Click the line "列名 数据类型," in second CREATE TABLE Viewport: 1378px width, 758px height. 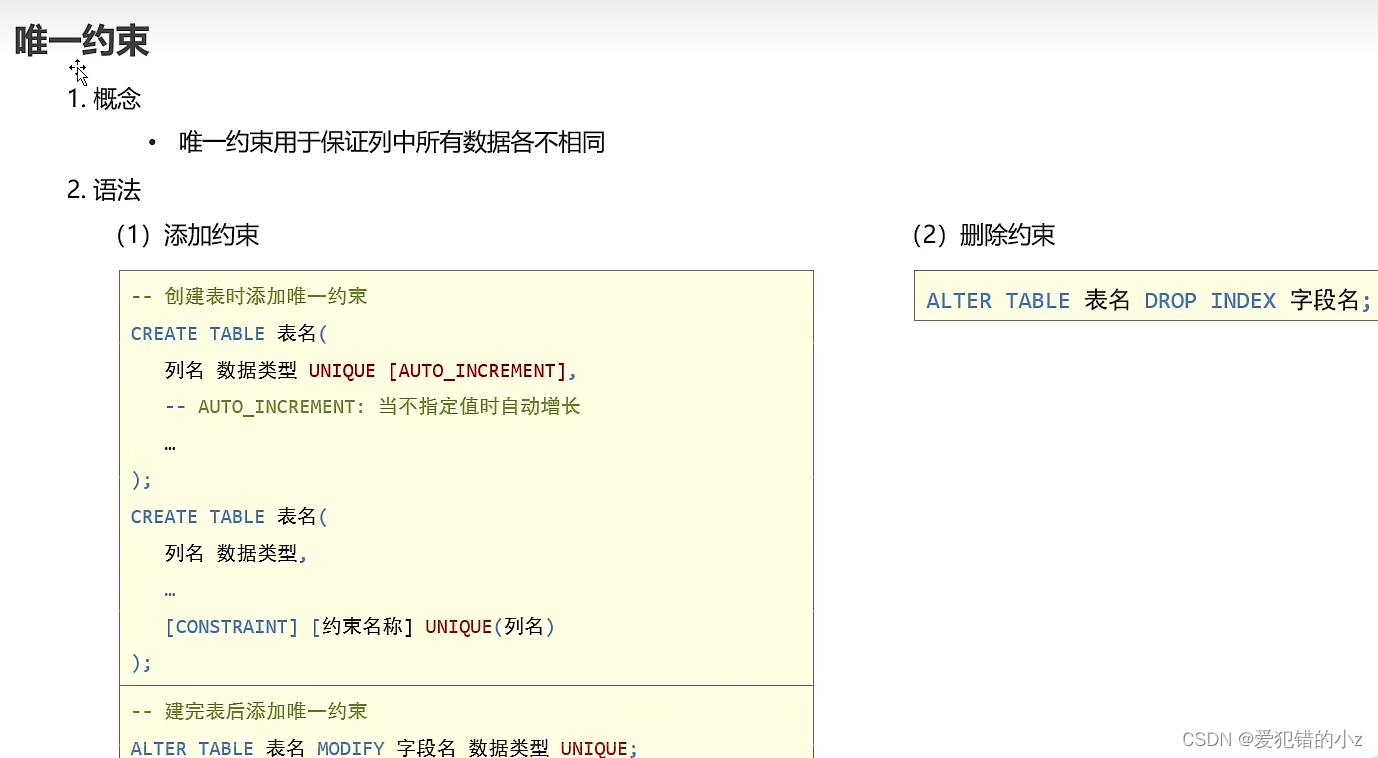point(236,553)
